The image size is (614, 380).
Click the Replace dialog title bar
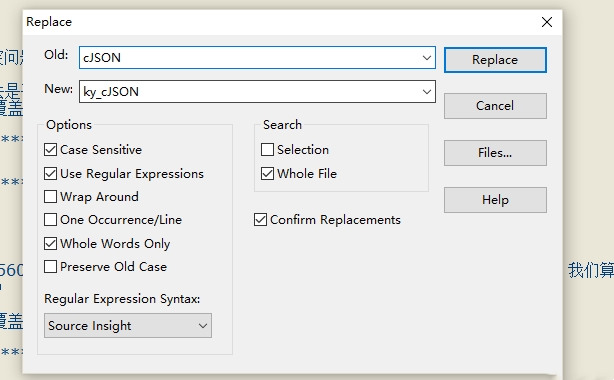pyautogui.click(x=274, y=22)
